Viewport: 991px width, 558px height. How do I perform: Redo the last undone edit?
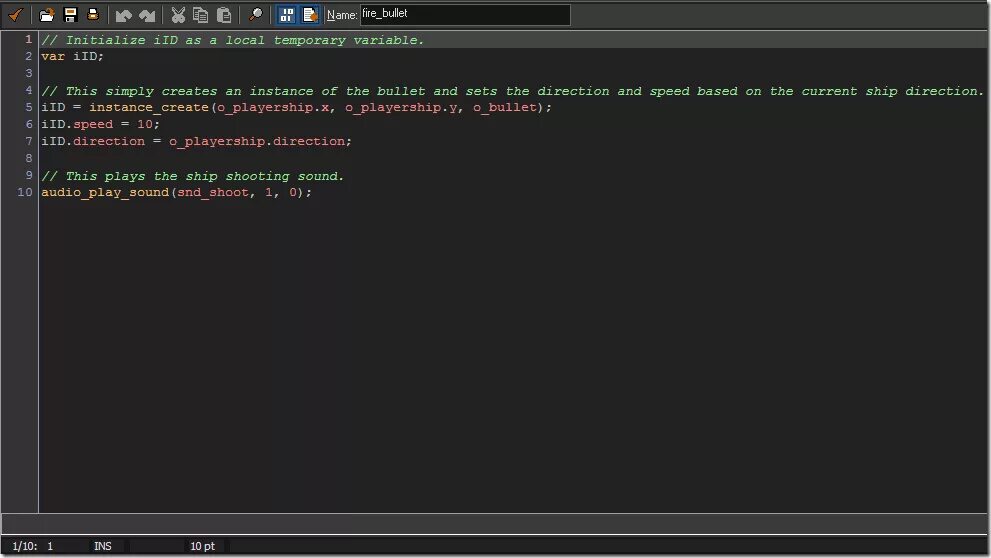pos(147,15)
